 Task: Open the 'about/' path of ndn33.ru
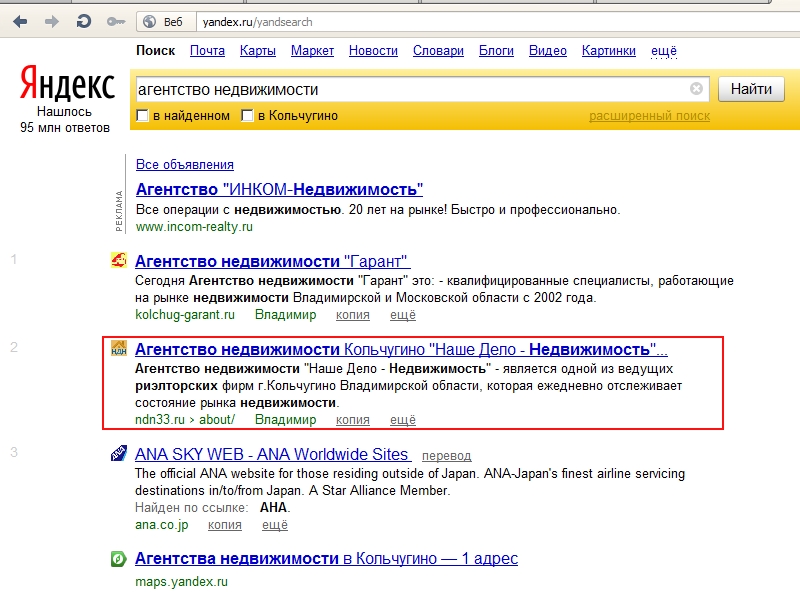point(217,420)
